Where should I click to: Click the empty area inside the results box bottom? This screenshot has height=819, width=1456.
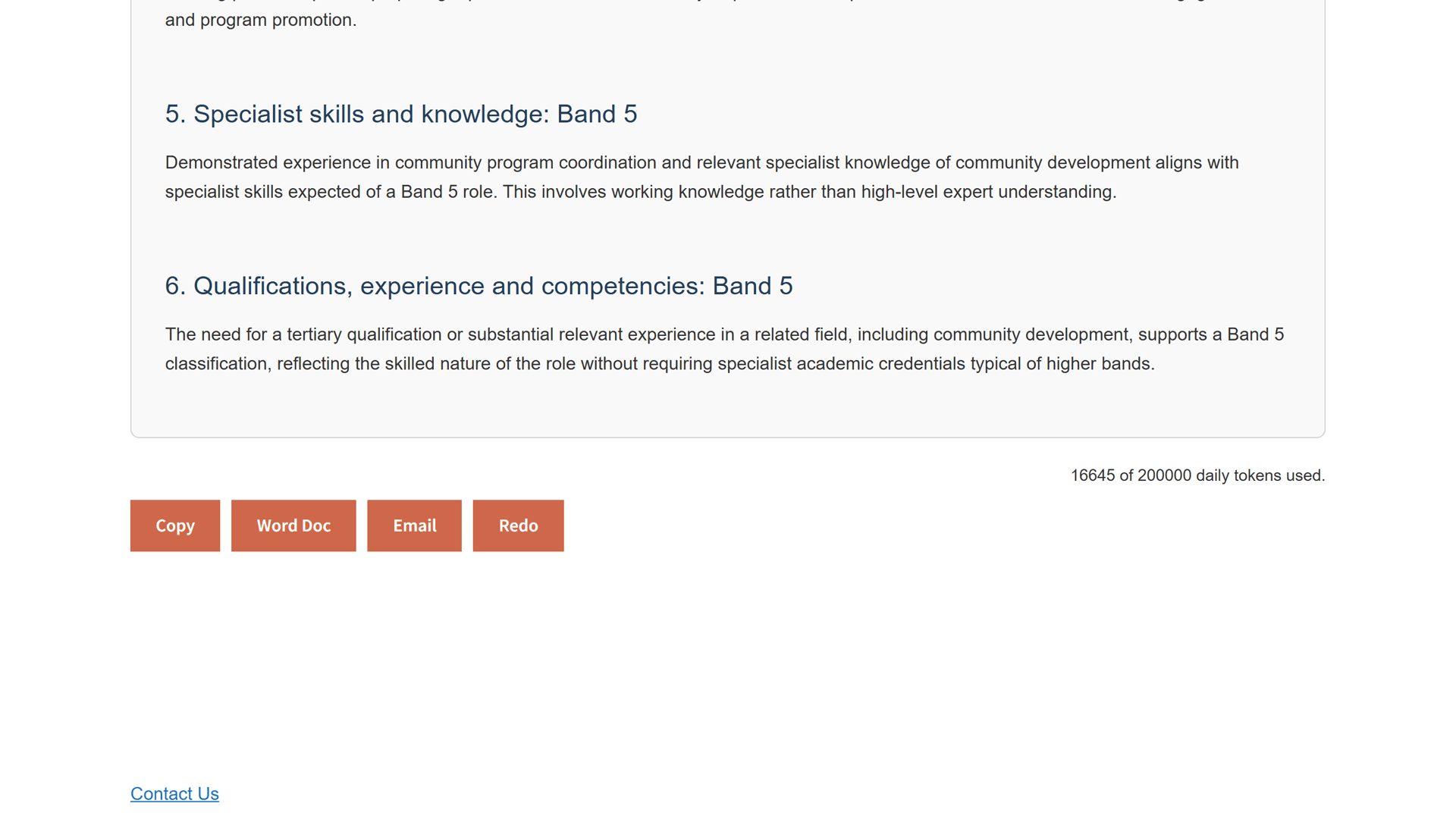(728, 409)
